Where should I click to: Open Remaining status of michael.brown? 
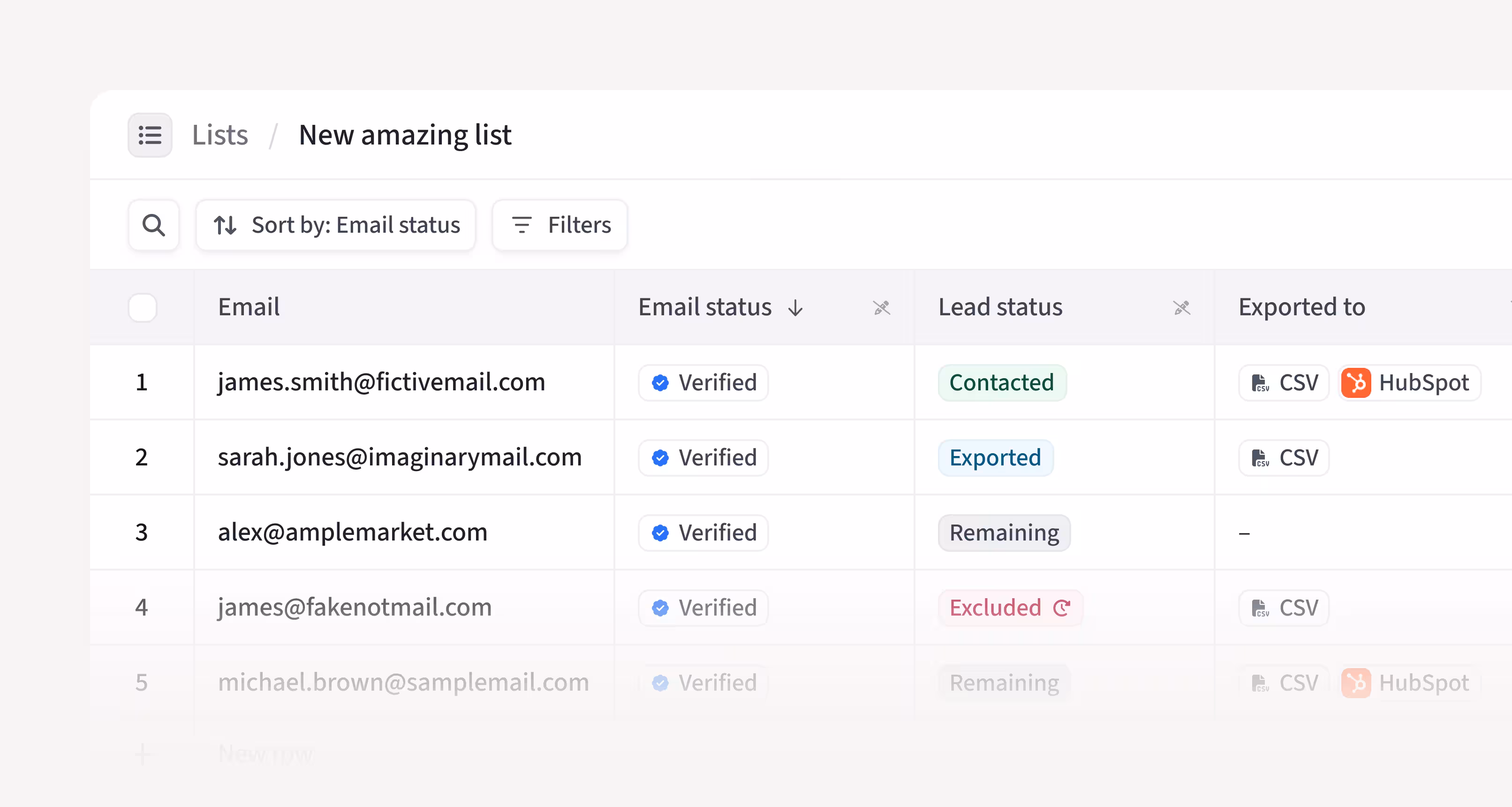click(x=1004, y=683)
